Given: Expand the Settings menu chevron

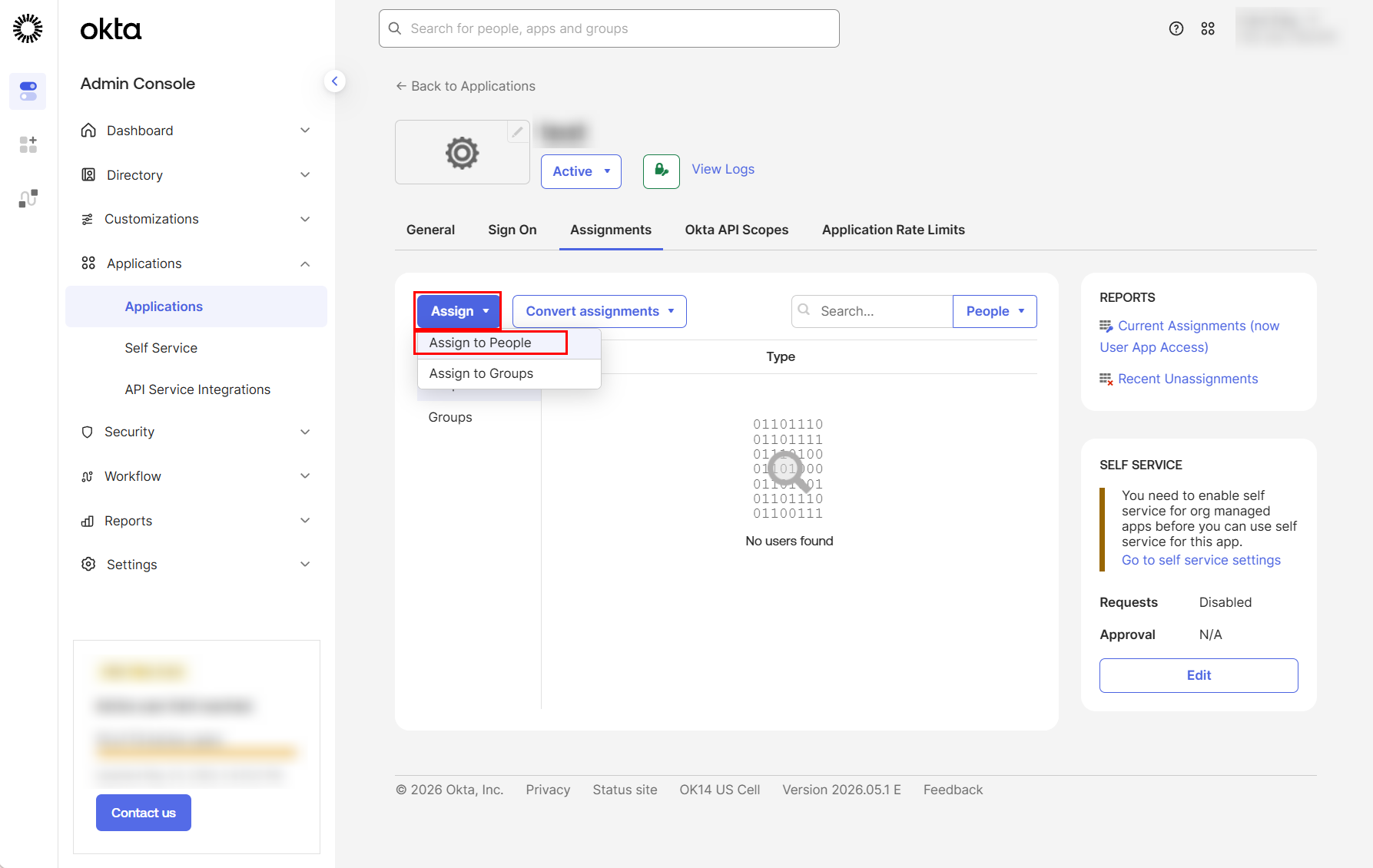Looking at the screenshot, I should pos(305,565).
